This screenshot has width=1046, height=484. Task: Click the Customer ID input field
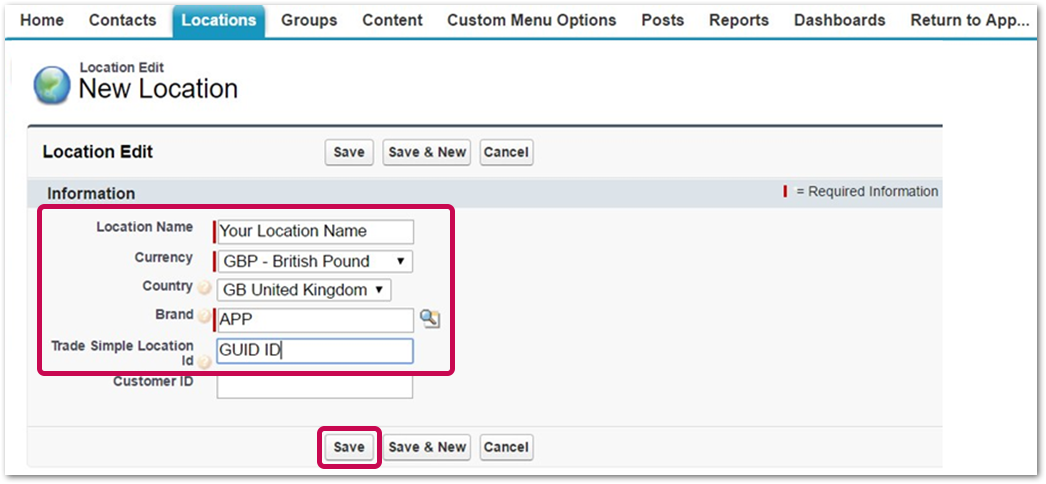(315, 387)
